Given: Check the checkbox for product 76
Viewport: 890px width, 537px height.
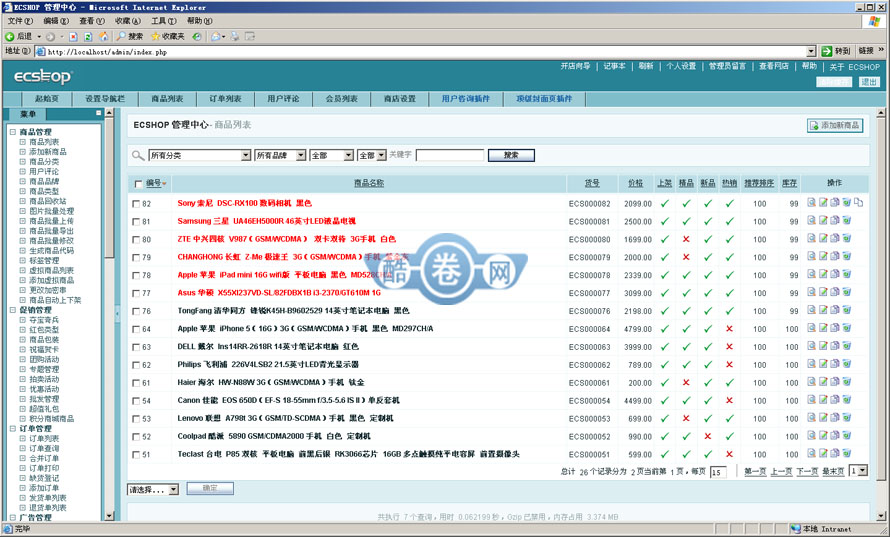Looking at the screenshot, I should point(136,311).
